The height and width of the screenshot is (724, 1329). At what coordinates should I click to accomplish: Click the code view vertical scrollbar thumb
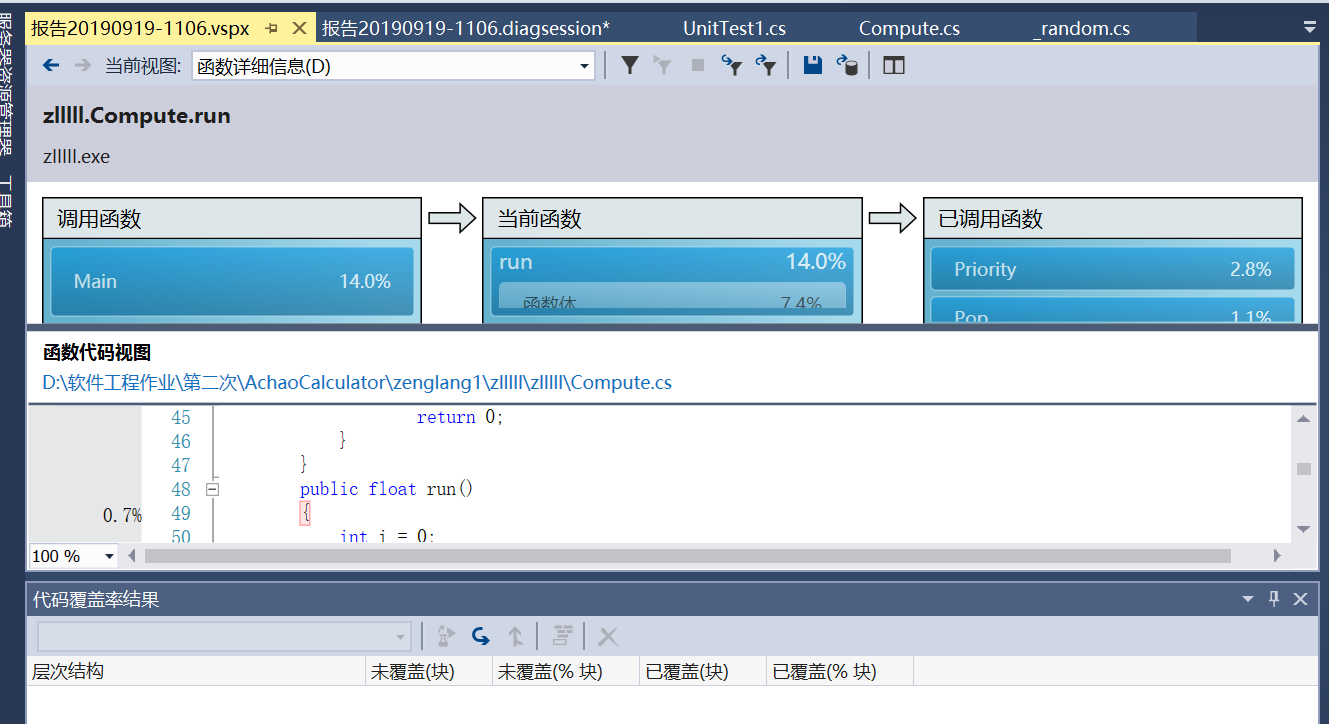[1303, 469]
